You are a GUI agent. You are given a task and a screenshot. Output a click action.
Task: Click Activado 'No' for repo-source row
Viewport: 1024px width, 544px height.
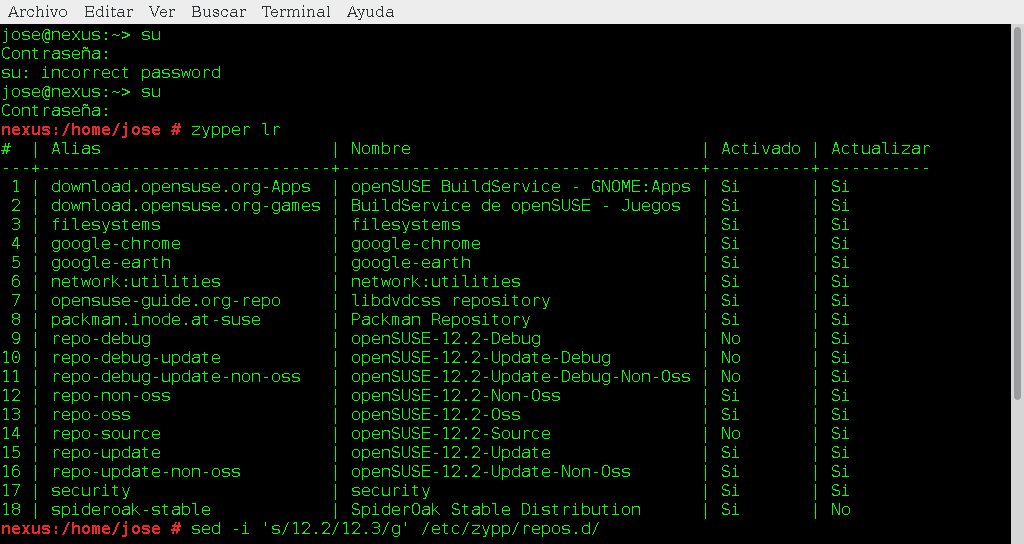coord(731,433)
